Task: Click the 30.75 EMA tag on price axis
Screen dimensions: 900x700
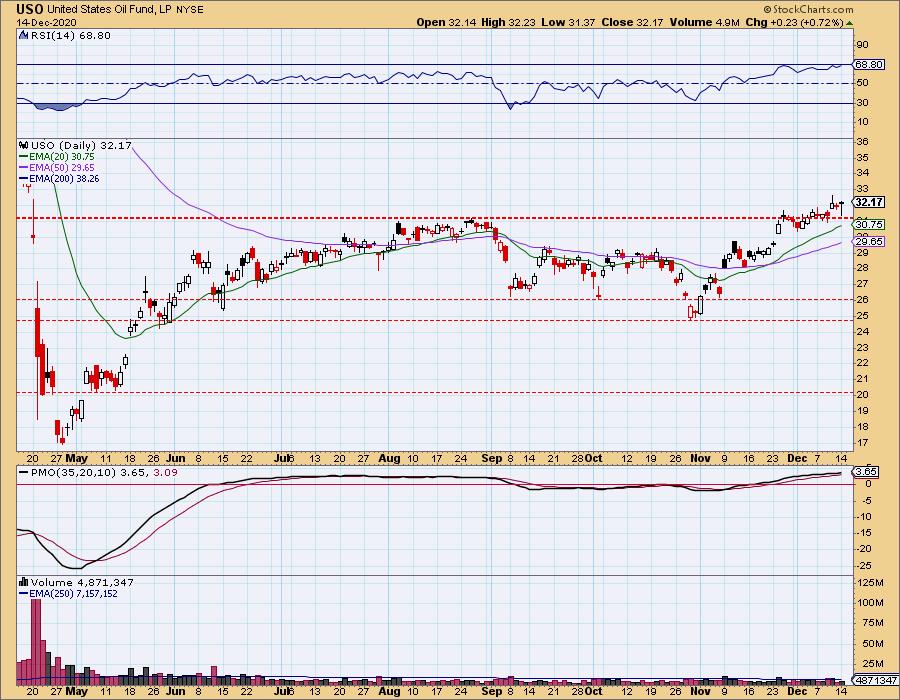Action: click(x=869, y=224)
